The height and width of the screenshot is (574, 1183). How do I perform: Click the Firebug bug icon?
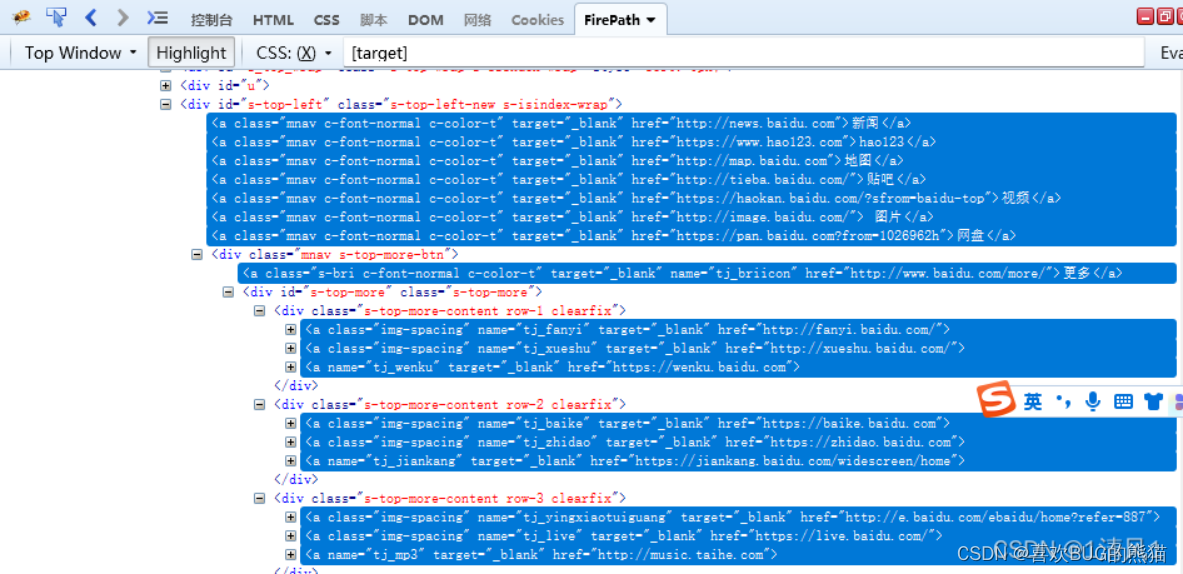click(21, 18)
